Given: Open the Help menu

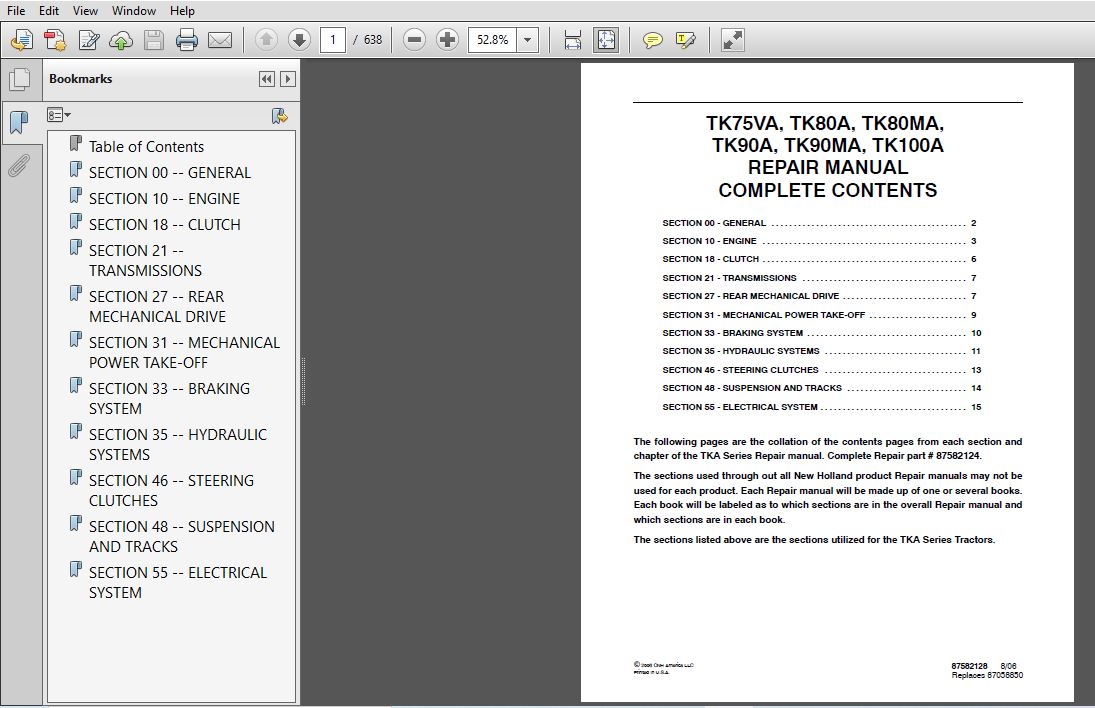Looking at the screenshot, I should point(182,10).
